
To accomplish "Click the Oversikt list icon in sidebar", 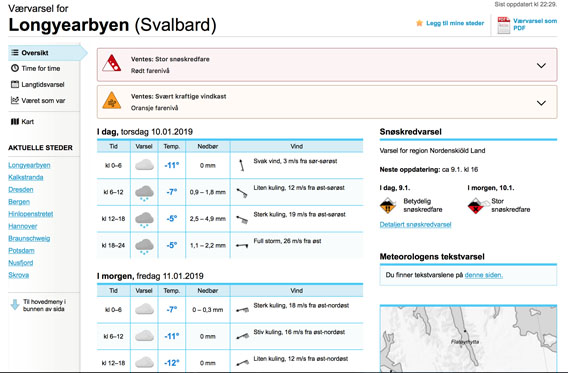I will [15, 53].
